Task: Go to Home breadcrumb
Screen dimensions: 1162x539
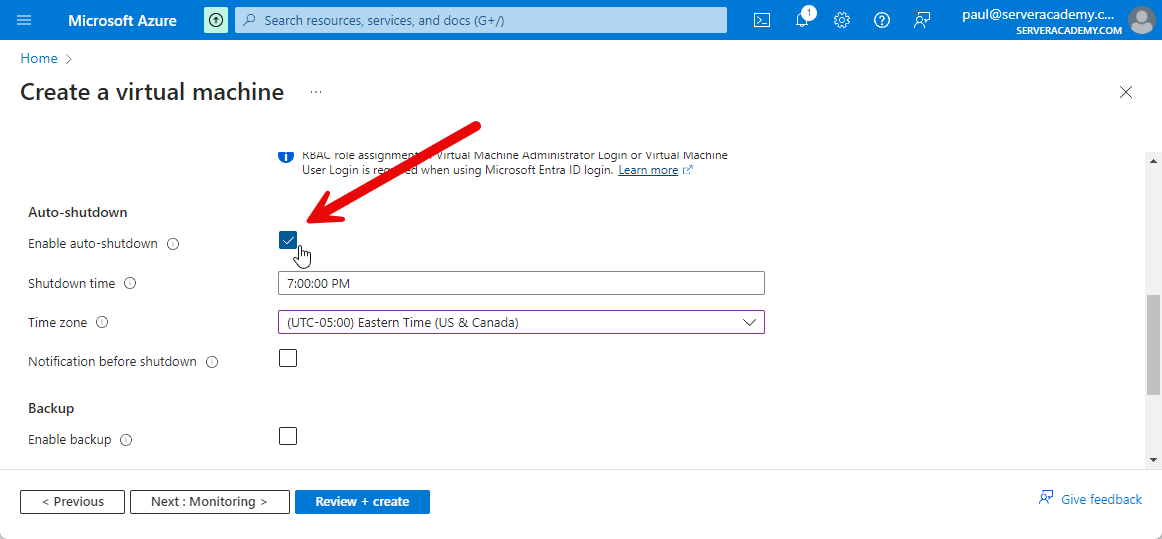Action: [39, 59]
